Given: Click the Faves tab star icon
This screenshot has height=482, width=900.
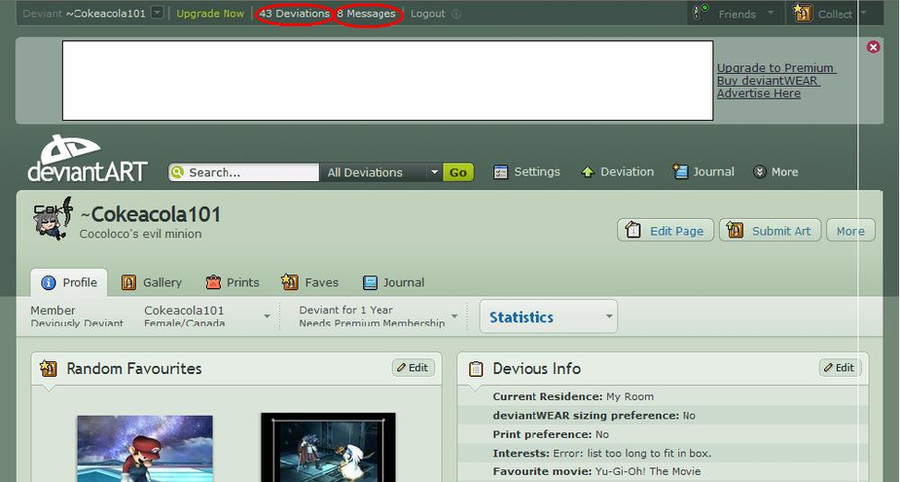Looking at the screenshot, I should [289, 281].
